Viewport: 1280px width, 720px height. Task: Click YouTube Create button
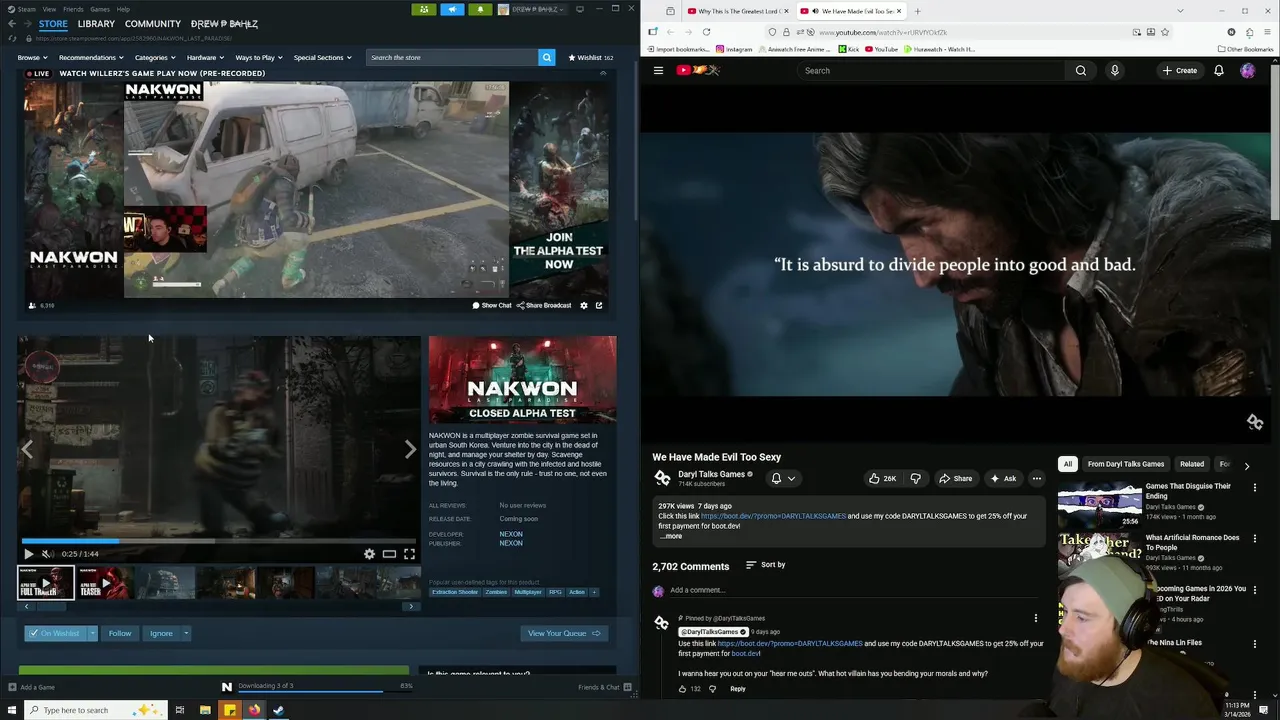(1179, 70)
